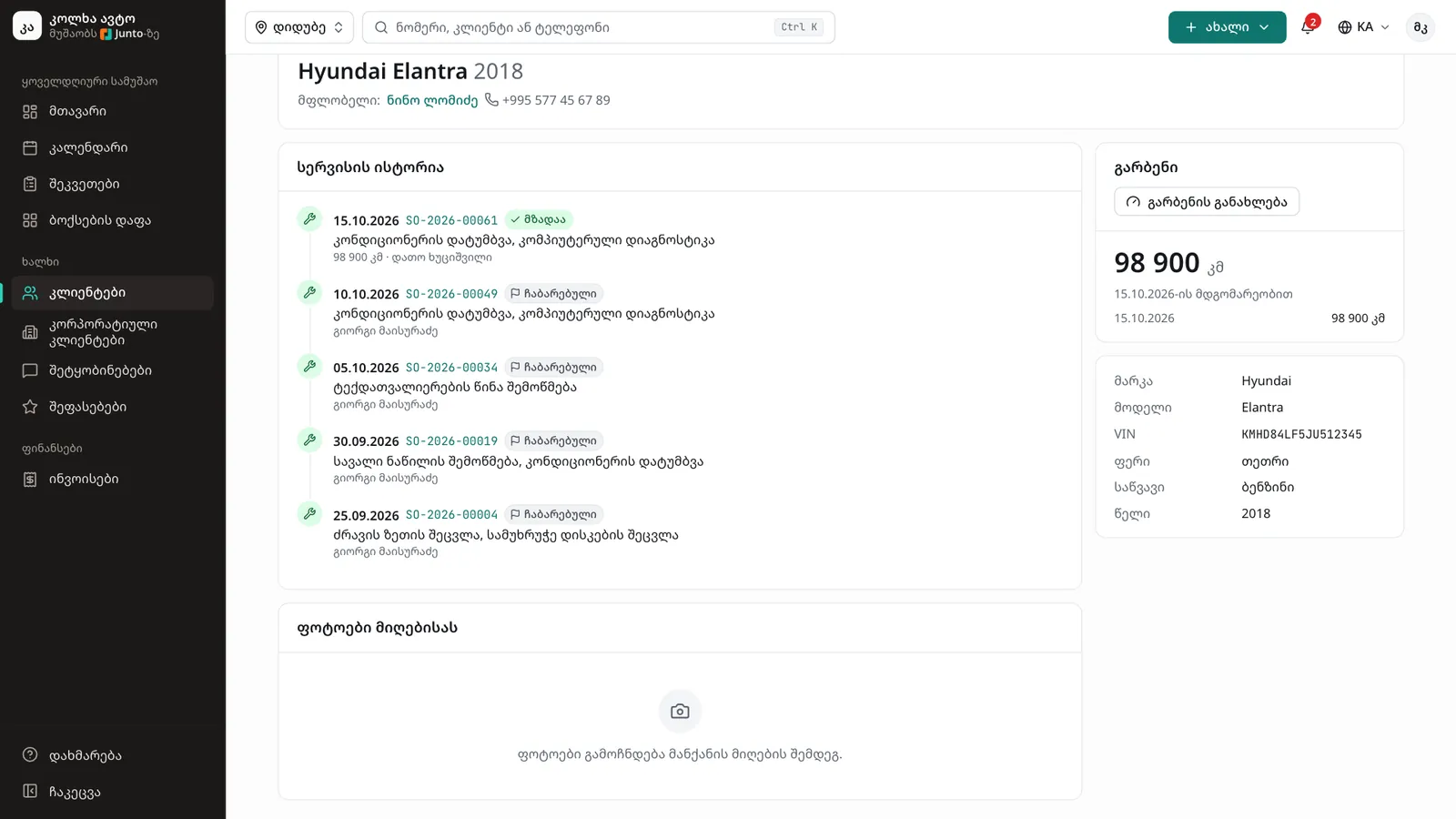Open user avatar მკ menu
Image resolution: width=1456 pixels, height=819 pixels.
click(x=1421, y=27)
